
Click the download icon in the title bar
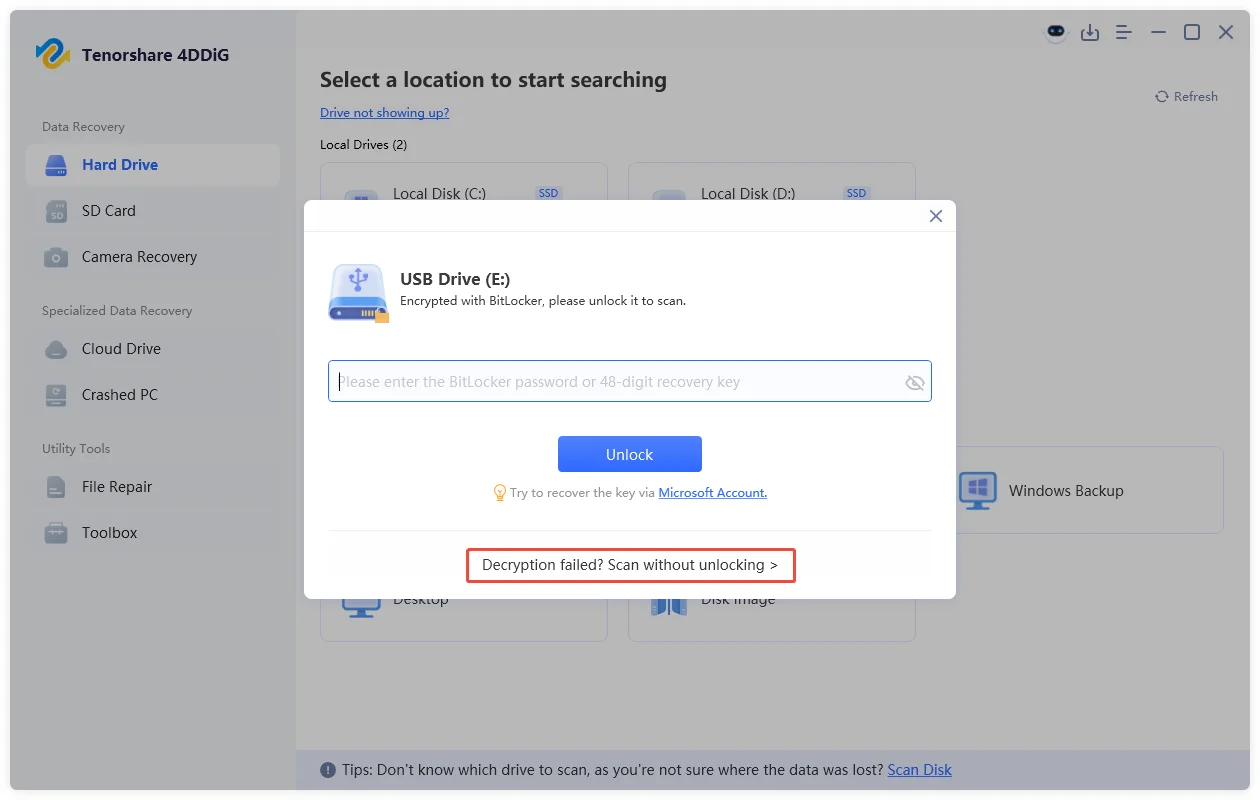pyautogui.click(x=1090, y=32)
